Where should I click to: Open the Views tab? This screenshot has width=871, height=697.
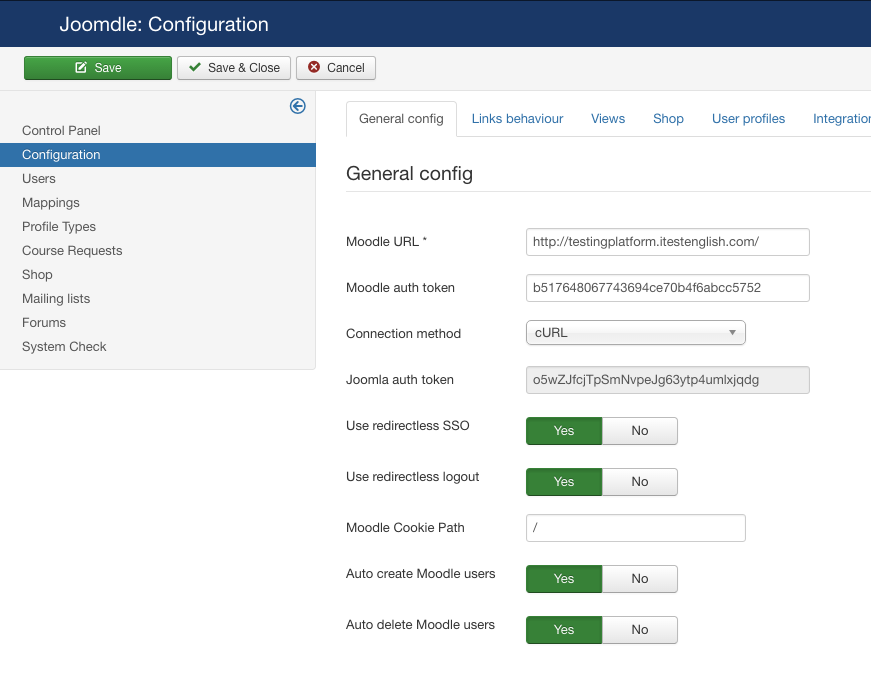coord(608,119)
